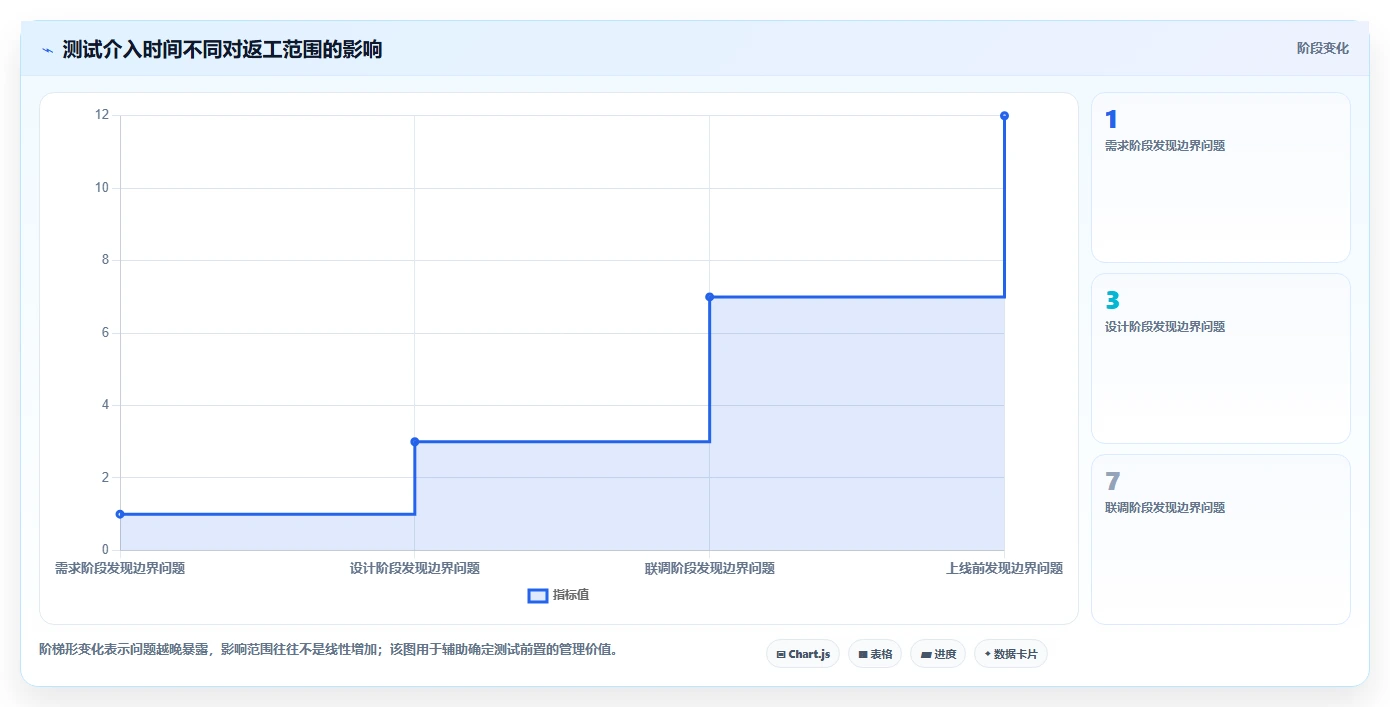Click the large number 1 in first card
Viewport: 1390px width, 707px height.
1111,120
